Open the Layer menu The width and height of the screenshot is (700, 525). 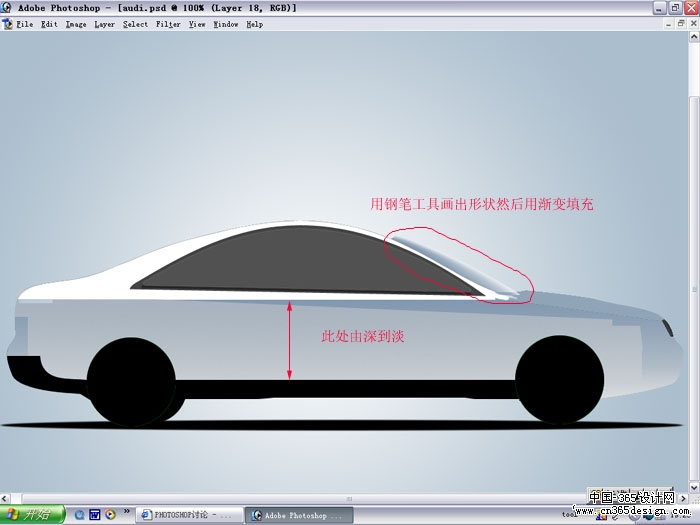pos(104,24)
